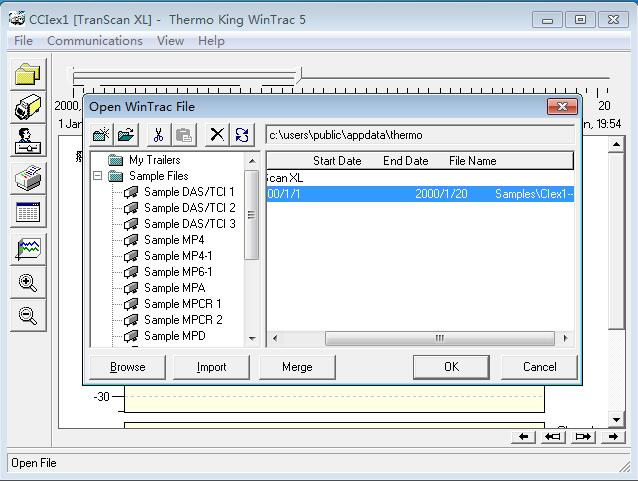Click the scissors cut icon
Screen dimensions: 638x481
point(158,135)
